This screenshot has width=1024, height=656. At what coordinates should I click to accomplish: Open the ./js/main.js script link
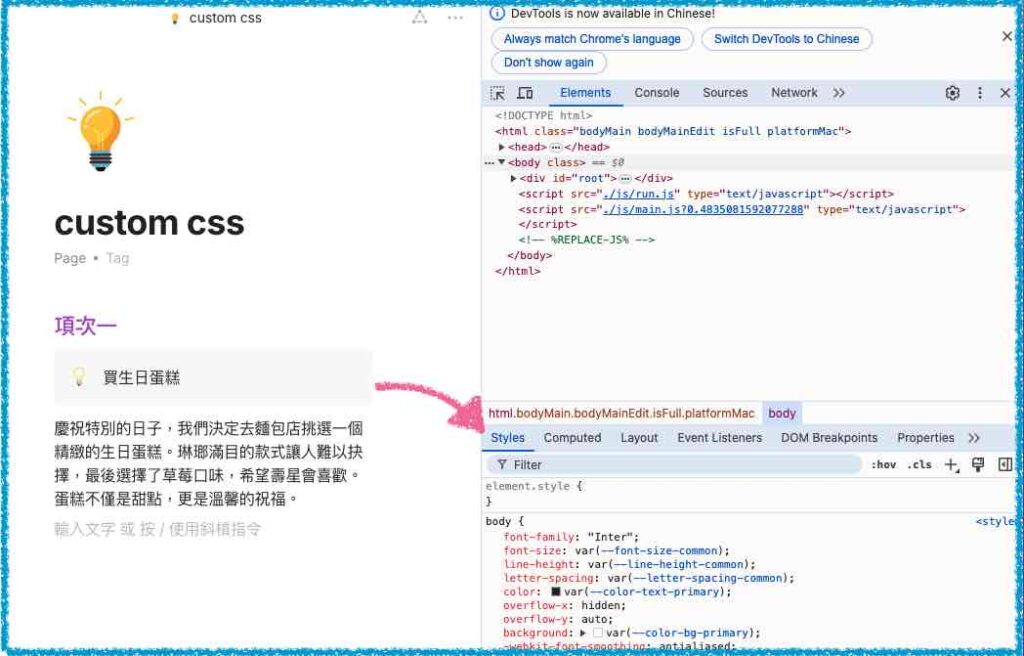(x=703, y=209)
